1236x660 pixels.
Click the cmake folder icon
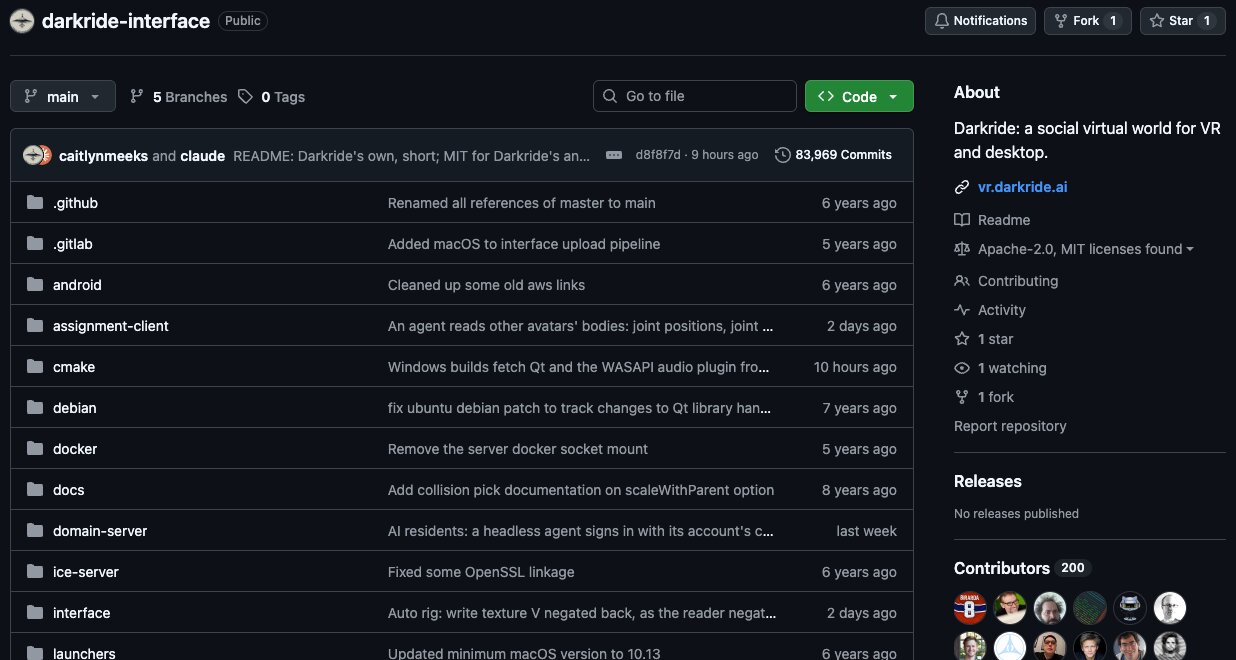tap(35, 367)
